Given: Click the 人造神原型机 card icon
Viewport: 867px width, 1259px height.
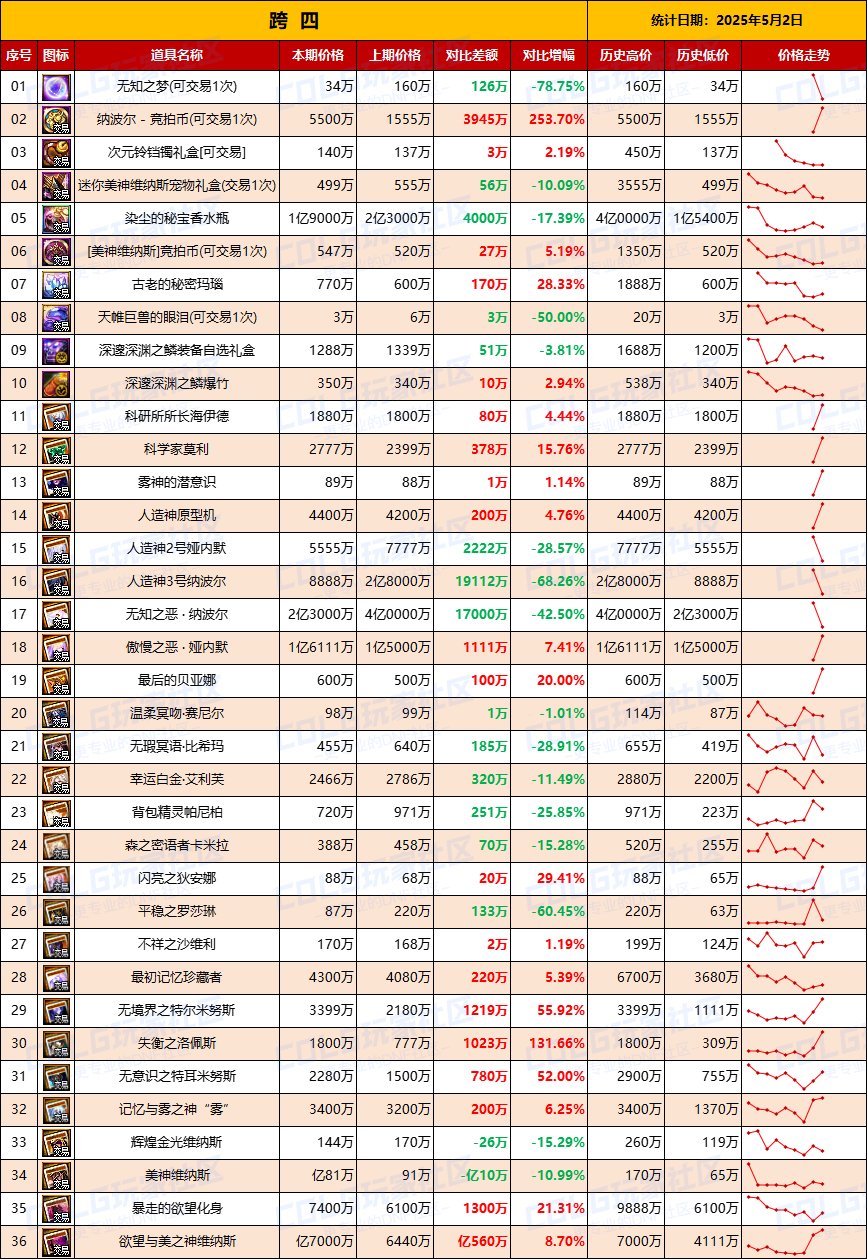Looking at the screenshot, I should click(56, 515).
